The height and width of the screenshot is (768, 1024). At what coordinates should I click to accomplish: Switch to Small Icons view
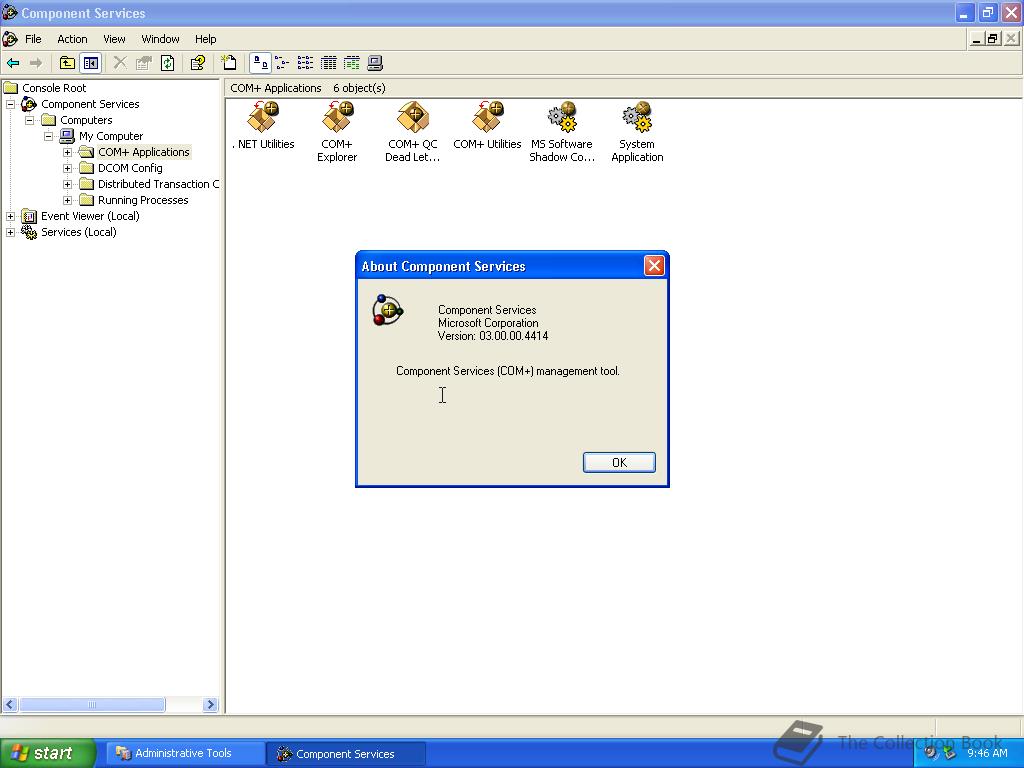(282, 63)
